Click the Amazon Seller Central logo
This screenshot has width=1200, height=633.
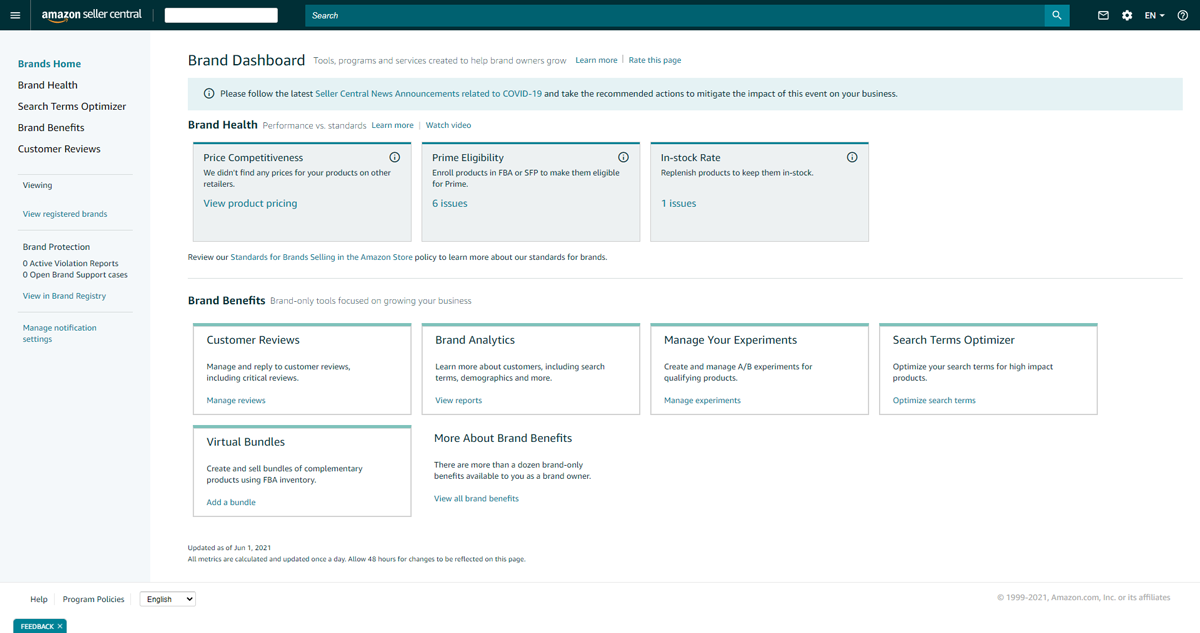pyautogui.click(x=91, y=15)
